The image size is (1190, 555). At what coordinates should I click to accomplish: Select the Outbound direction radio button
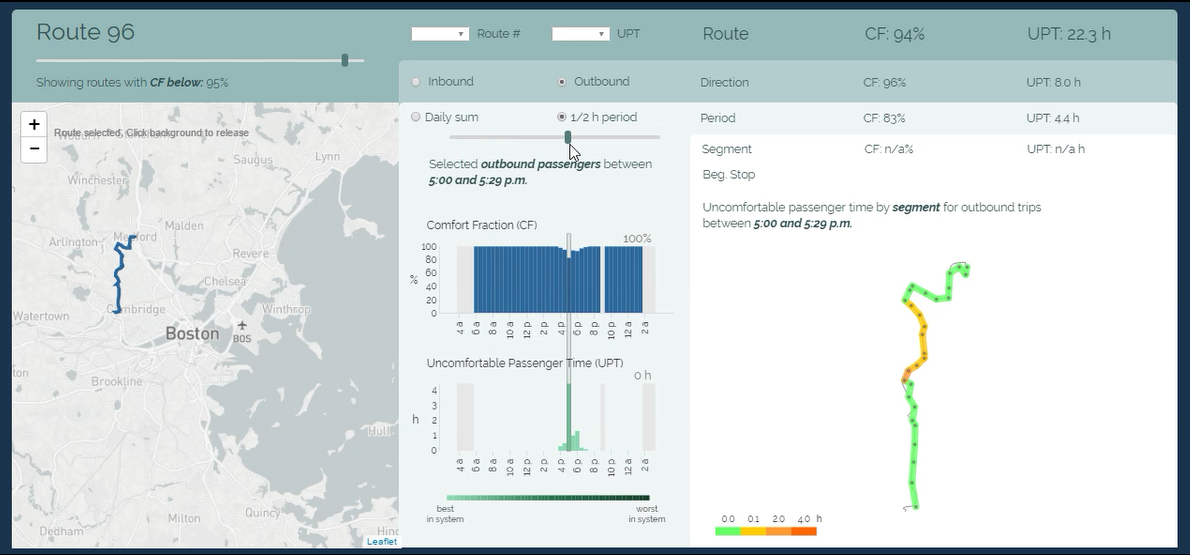click(563, 82)
